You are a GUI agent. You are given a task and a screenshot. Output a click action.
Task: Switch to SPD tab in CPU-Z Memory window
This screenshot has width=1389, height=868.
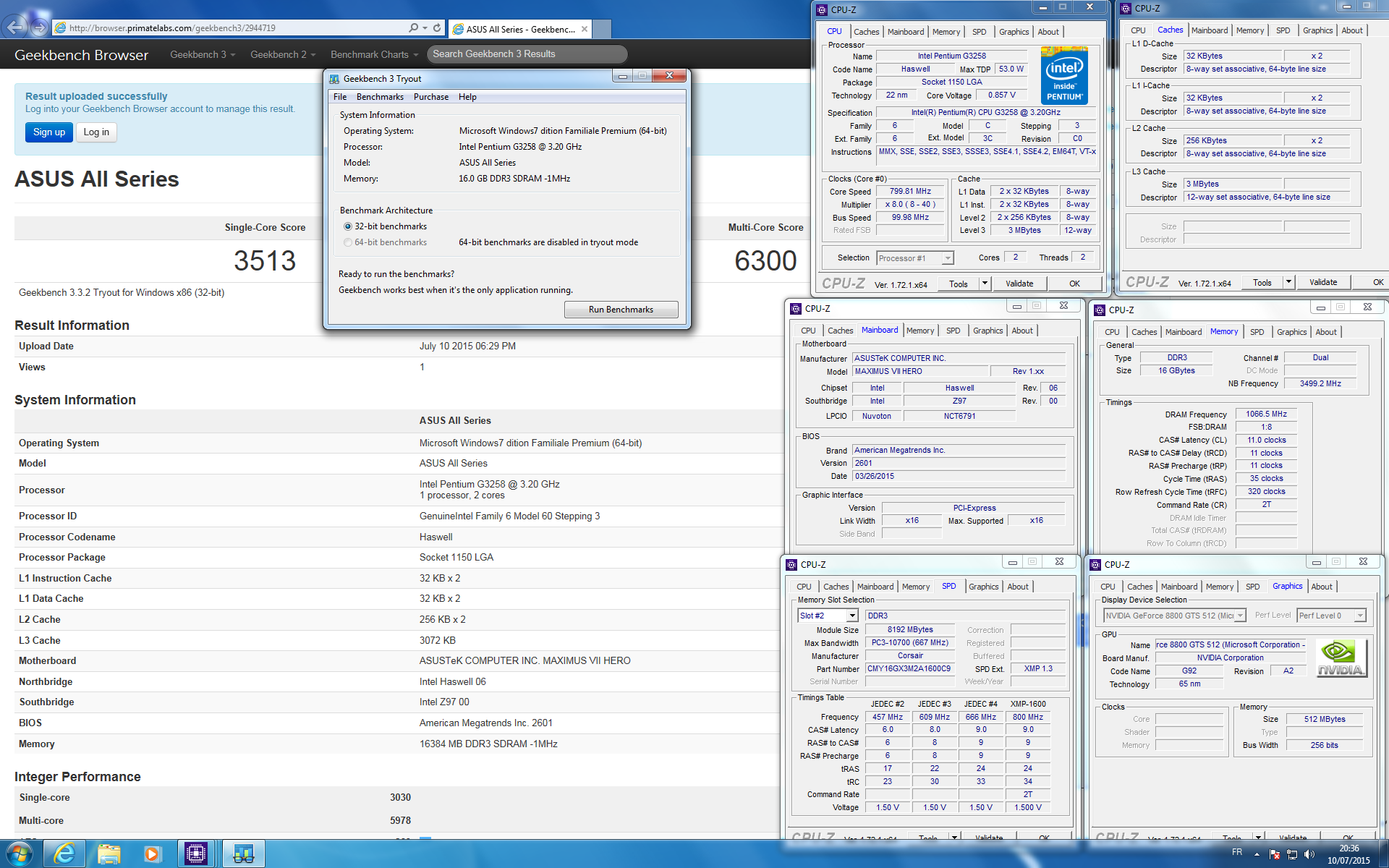tap(1257, 332)
